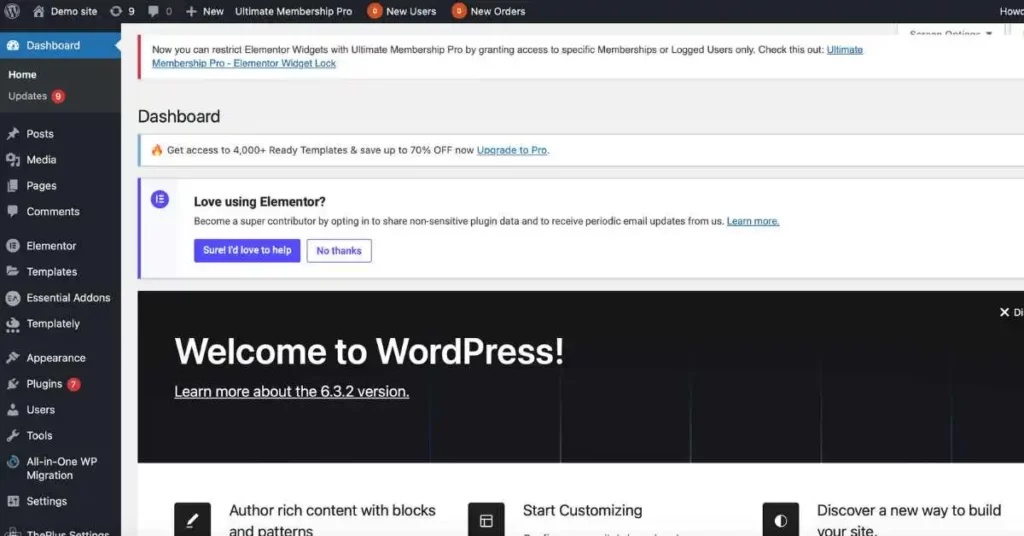Open Appearance menu item
The width and height of the screenshot is (1024, 536).
click(x=56, y=358)
